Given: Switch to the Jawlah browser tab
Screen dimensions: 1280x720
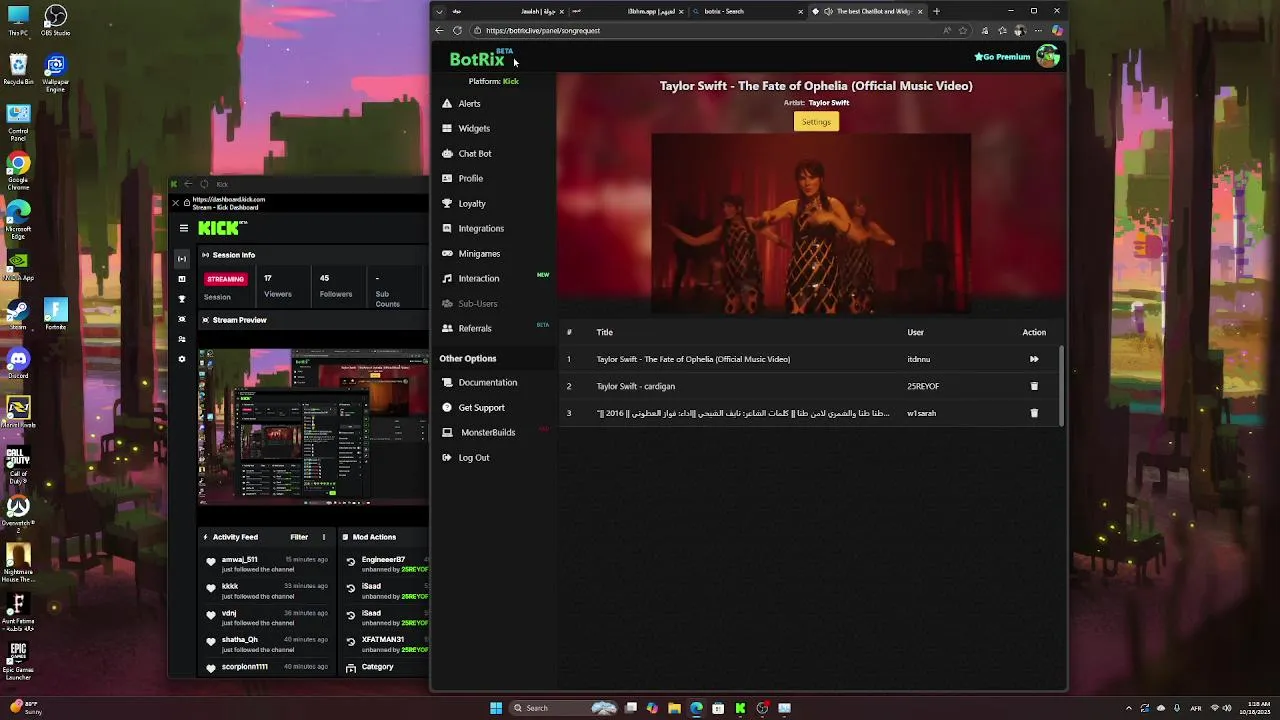Looking at the screenshot, I should pos(510,11).
